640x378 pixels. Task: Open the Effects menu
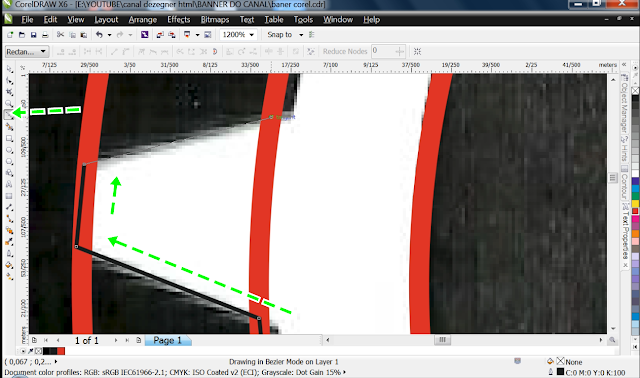(x=178, y=20)
